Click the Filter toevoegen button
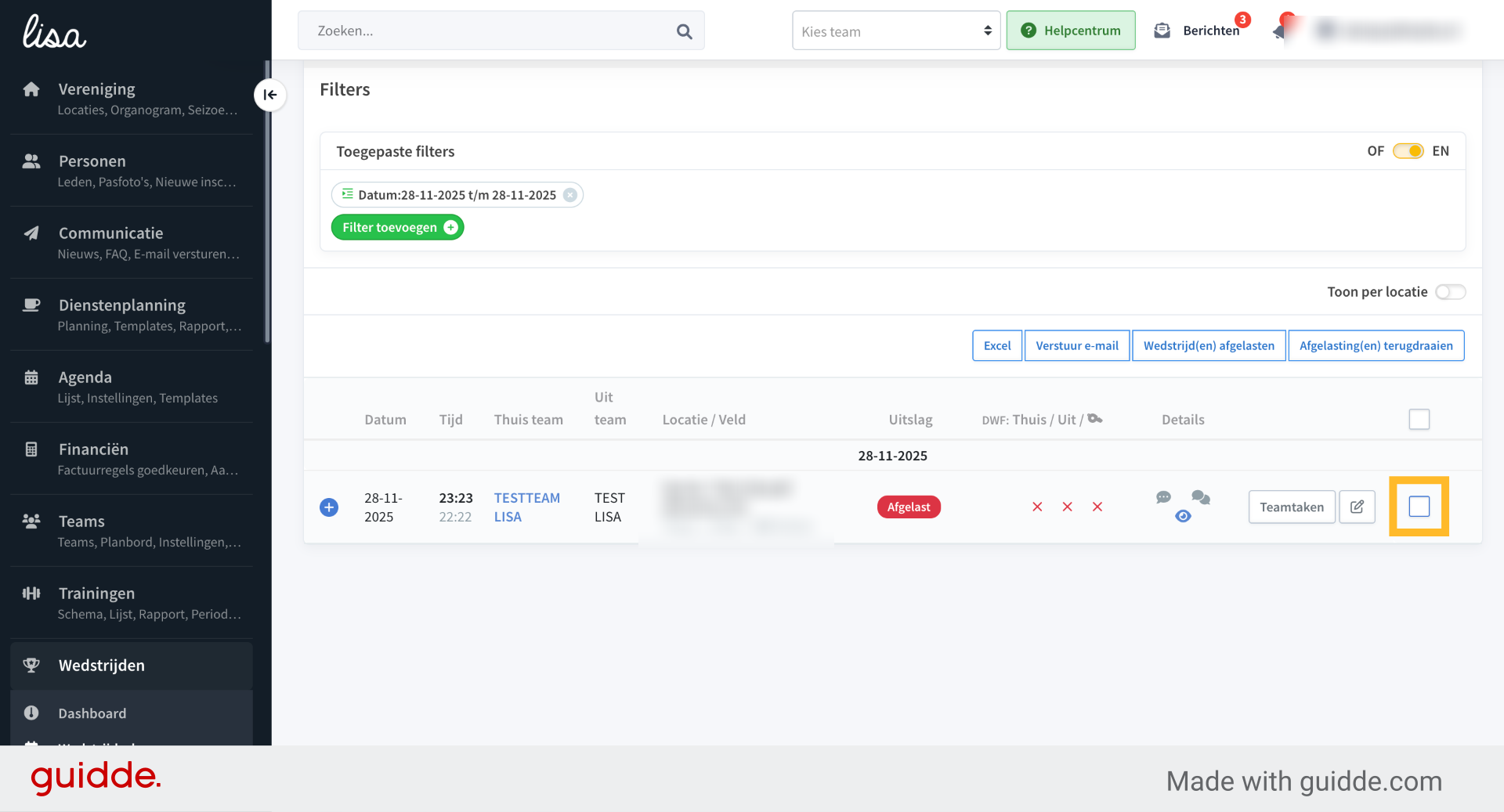Screen dimensions: 1504x812 (x=398, y=227)
